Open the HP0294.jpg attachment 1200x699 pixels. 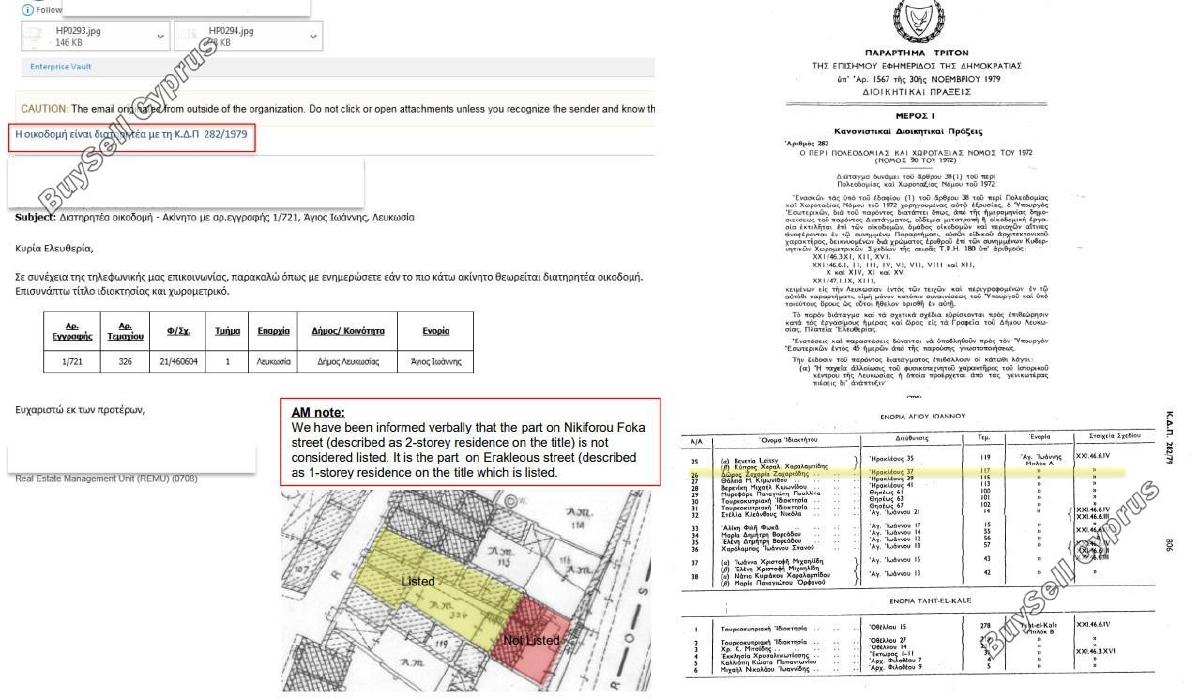tap(248, 37)
